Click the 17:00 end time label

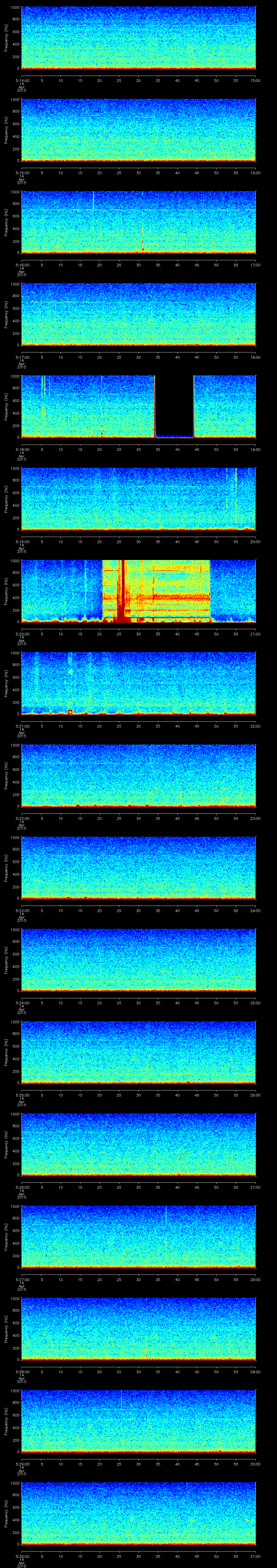tap(256, 265)
